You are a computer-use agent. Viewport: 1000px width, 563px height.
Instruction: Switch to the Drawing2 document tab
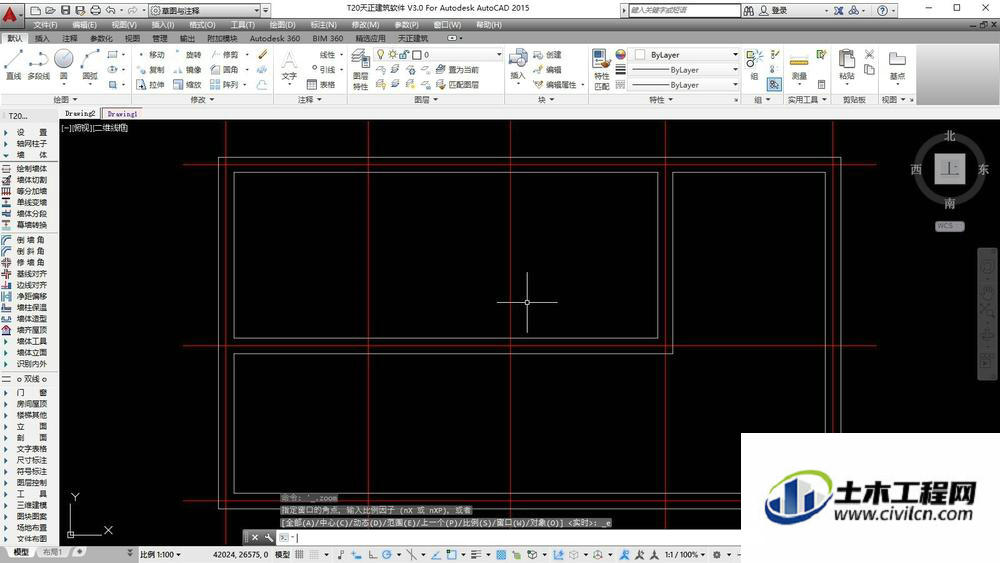[80, 113]
